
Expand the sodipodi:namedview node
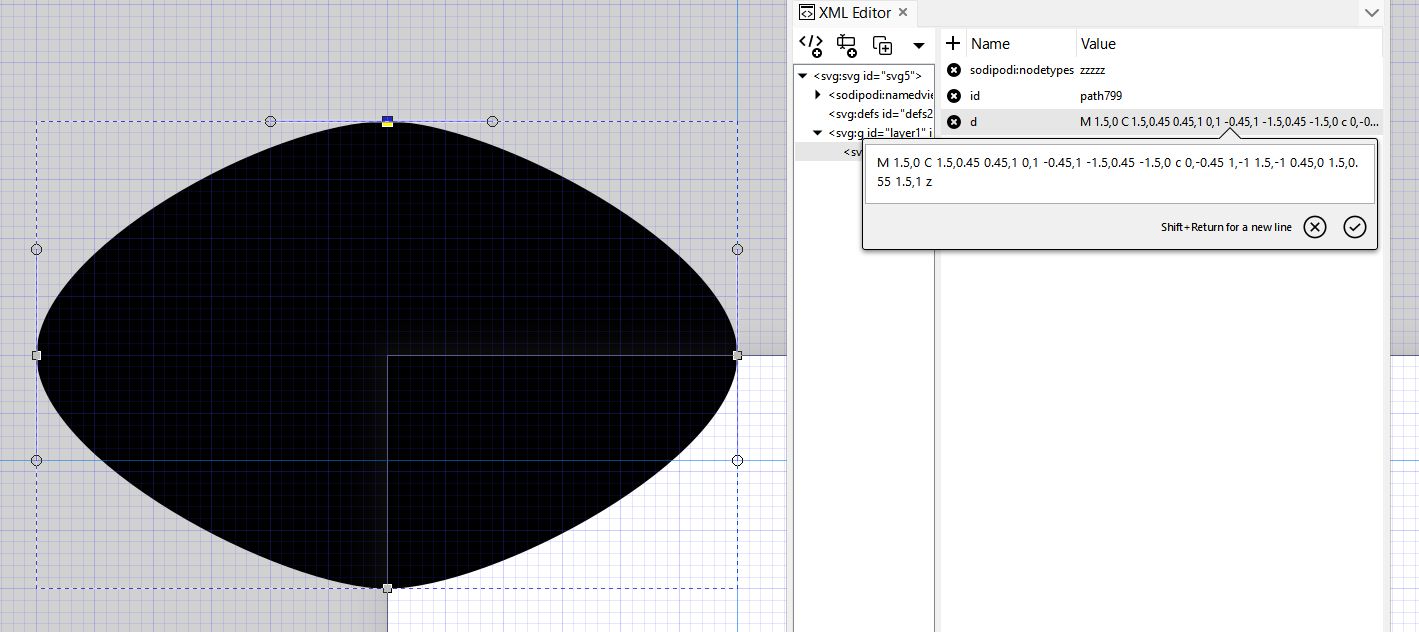[x=818, y=95]
